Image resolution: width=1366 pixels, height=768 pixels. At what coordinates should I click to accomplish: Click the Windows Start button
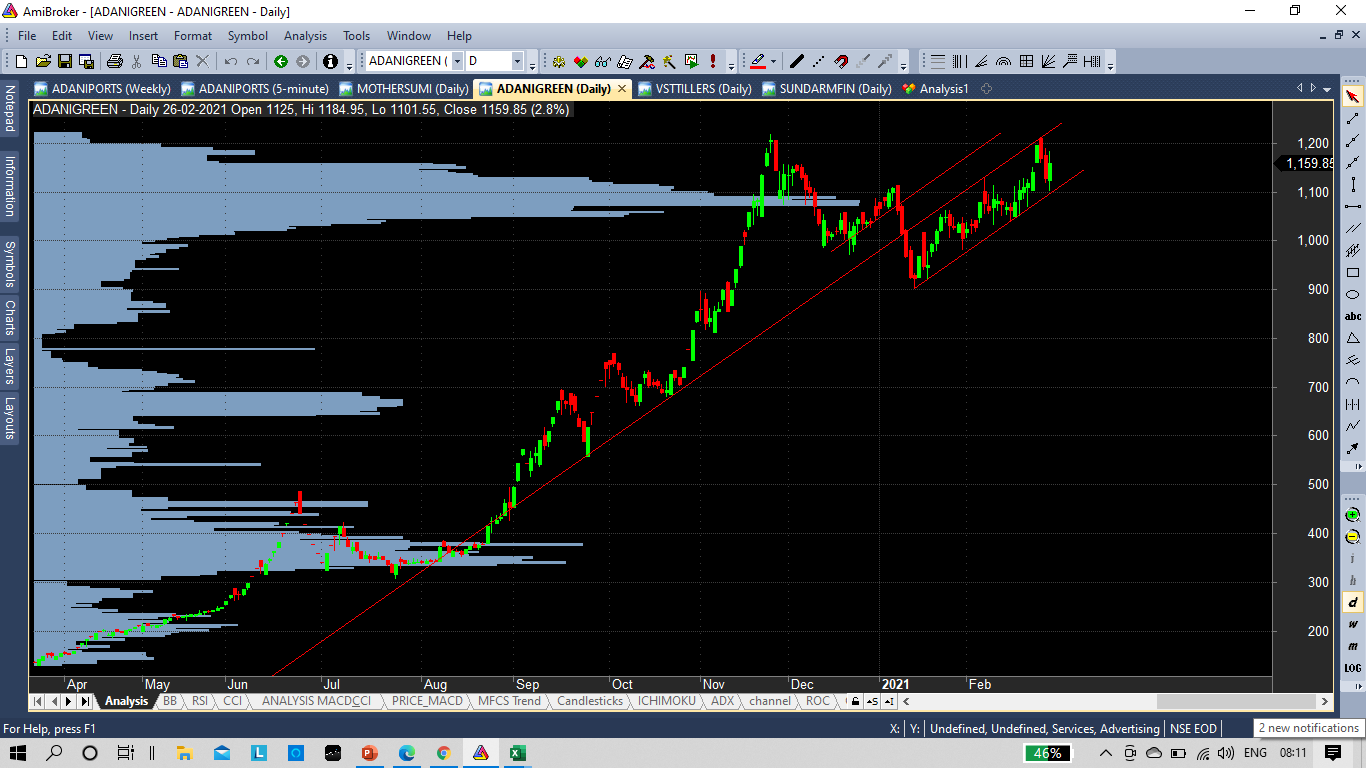20,753
